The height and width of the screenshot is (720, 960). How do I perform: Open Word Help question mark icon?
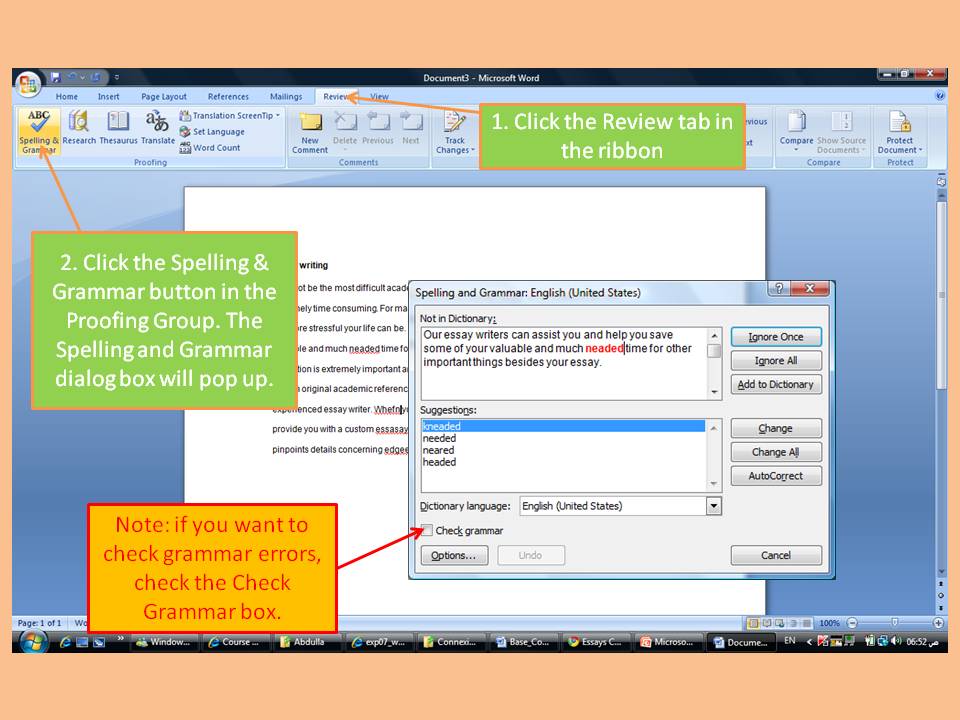pyautogui.click(x=940, y=96)
